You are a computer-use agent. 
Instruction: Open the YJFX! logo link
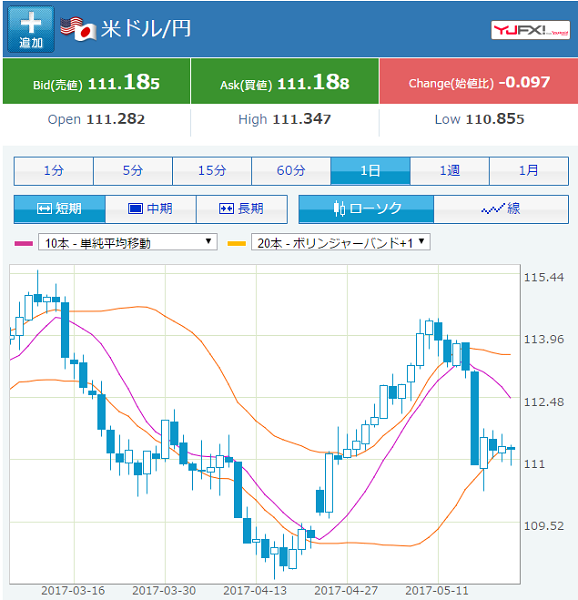tap(530, 30)
